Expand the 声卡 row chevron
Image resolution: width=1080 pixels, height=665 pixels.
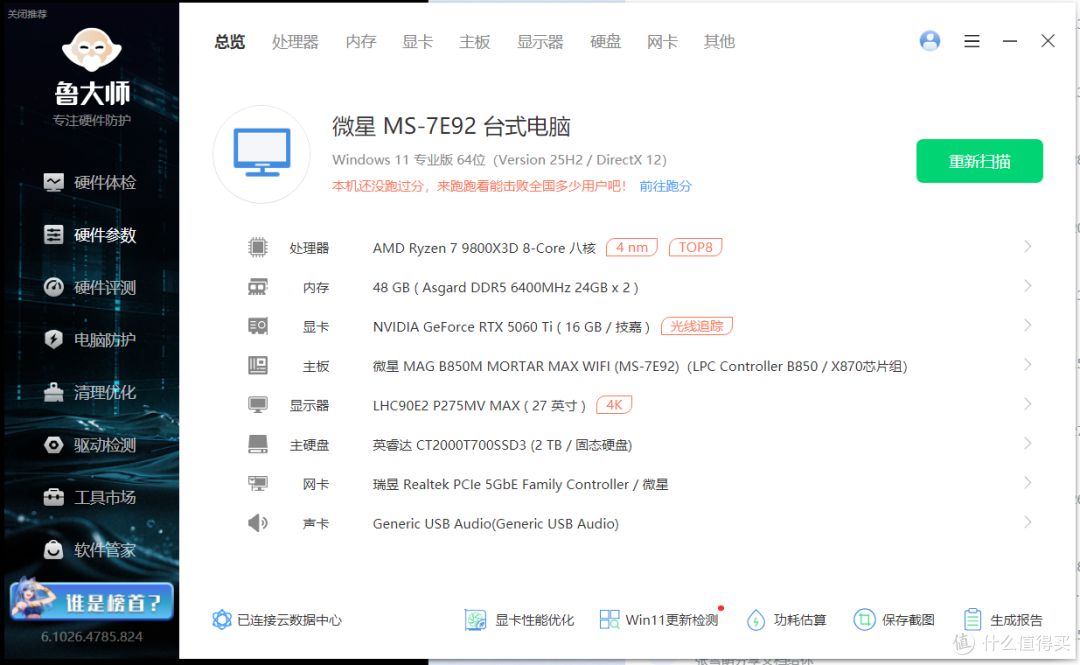pyautogui.click(x=1028, y=522)
